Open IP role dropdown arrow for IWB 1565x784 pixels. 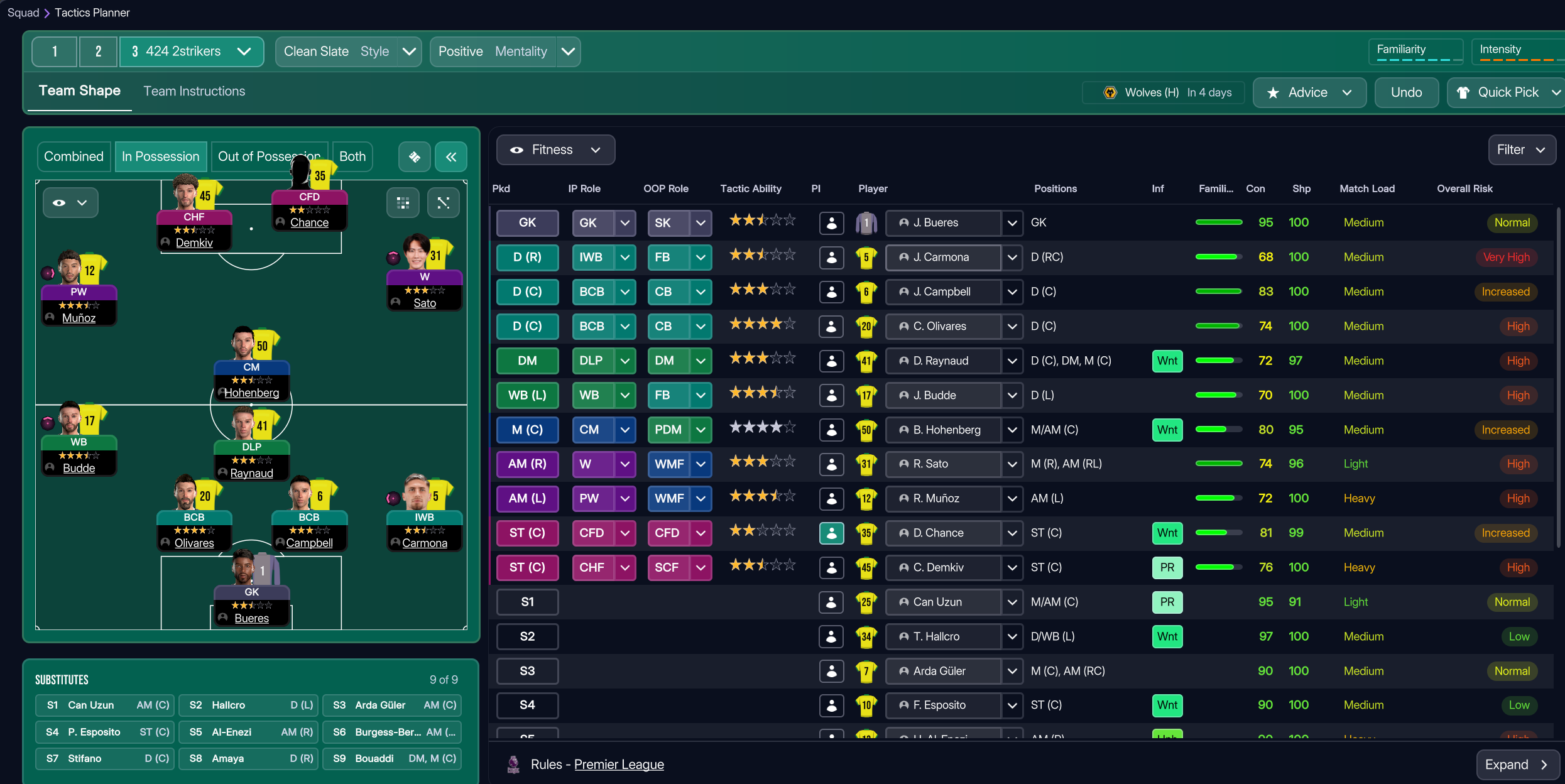point(625,257)
